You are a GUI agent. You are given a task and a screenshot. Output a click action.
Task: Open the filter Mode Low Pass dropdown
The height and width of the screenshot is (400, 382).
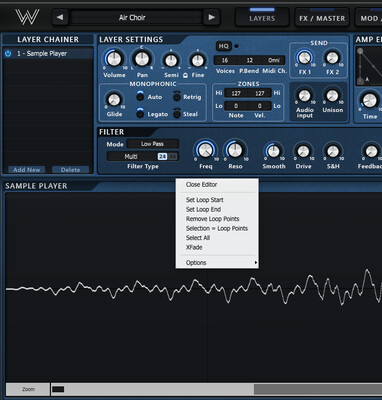(152, 144)
